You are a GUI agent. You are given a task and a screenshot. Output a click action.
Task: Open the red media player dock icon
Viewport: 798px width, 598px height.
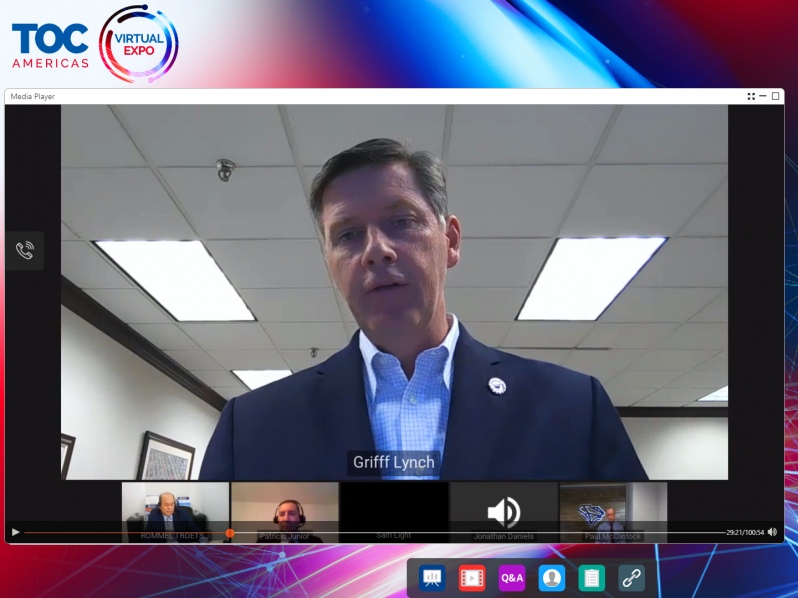[472, 578]
